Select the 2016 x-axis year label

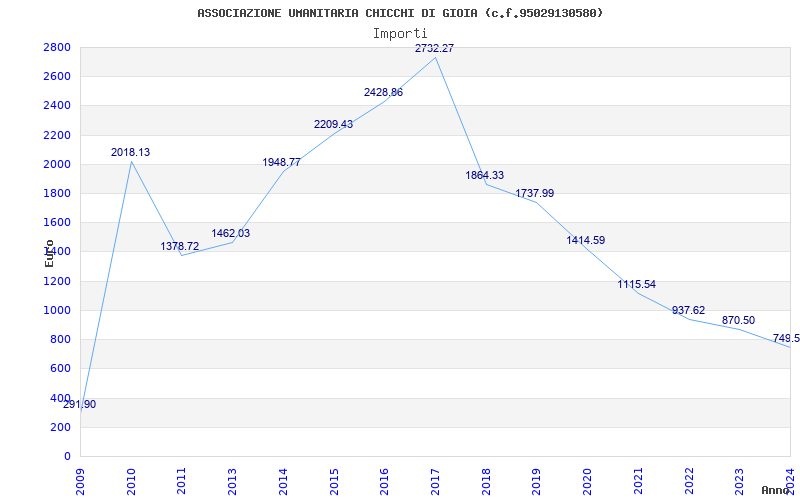(x=385, y=482)
